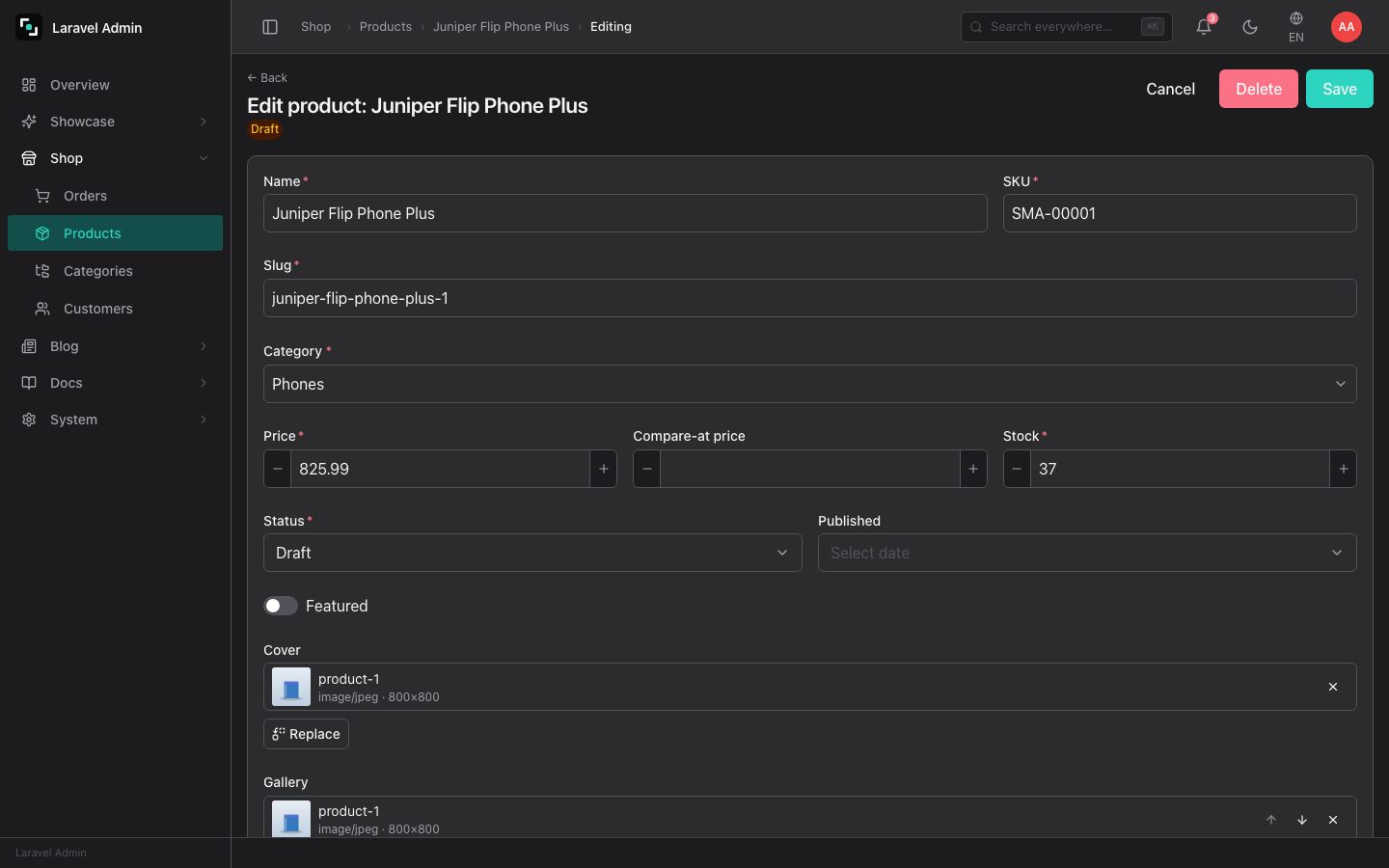Screen dimensions: 1389x868
Task: Toggle the Featured switch
Action: click(281, 606)
